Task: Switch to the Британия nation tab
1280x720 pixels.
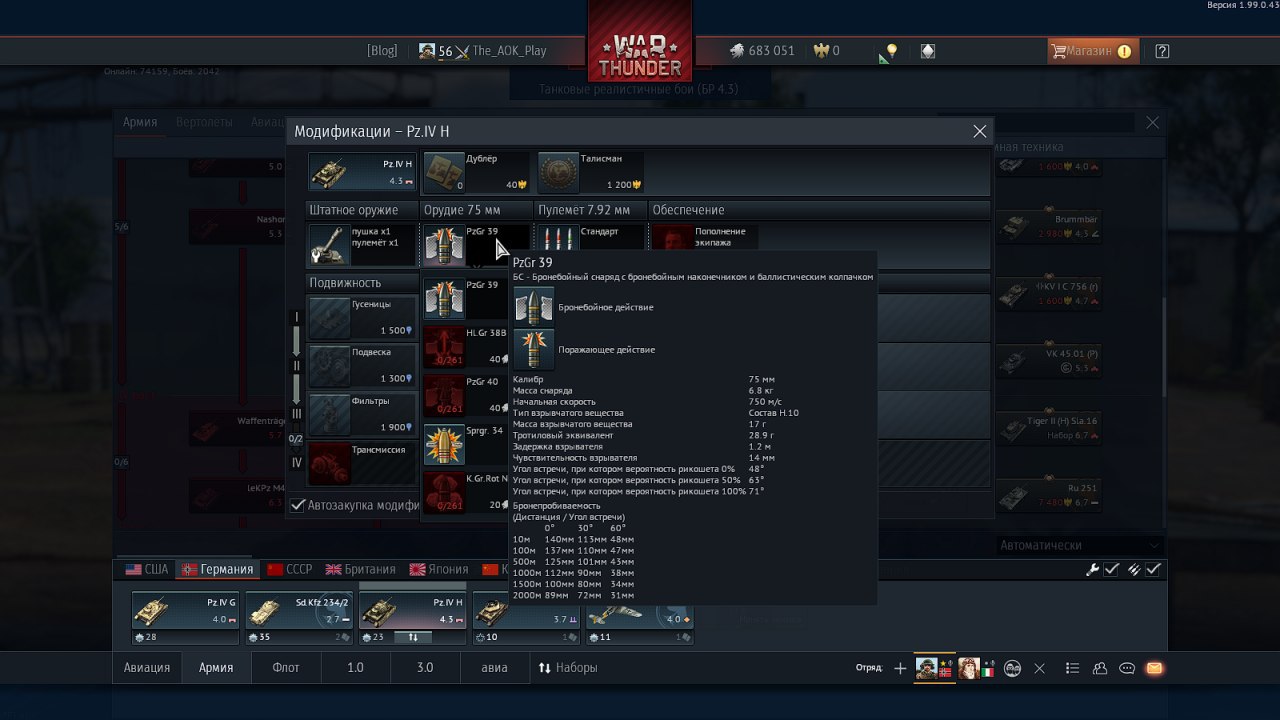Action: point(361,569)
